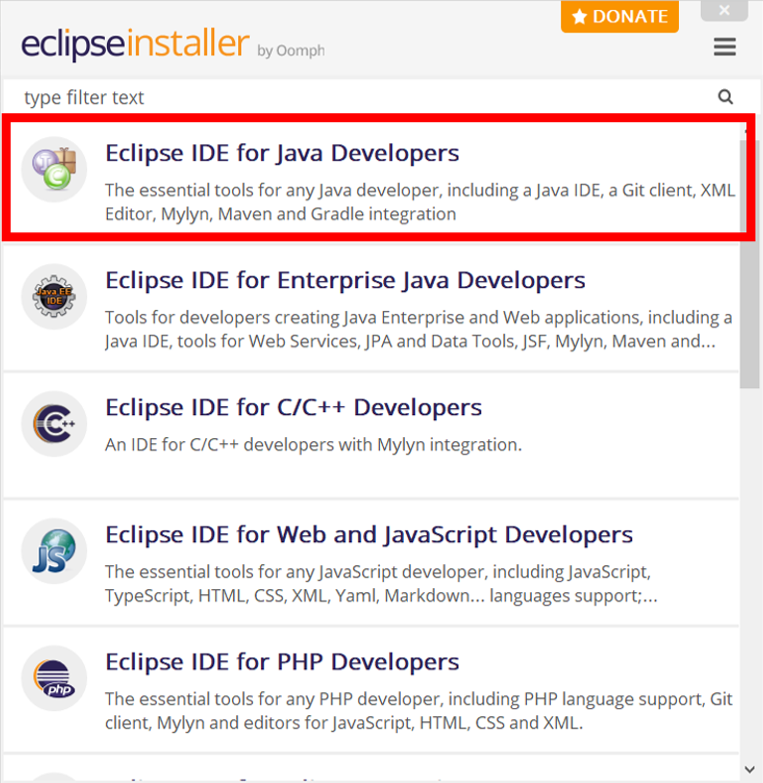Click the orange DONATE button
The width and height of the screenshot is (763, 783).
coord(619,16)
